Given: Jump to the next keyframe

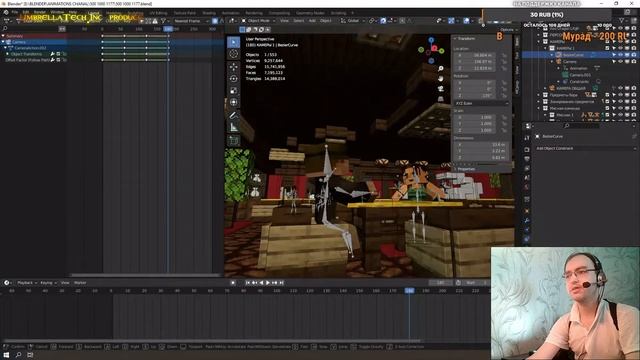Looking at the screenshot, I should (x=274, y=282).
